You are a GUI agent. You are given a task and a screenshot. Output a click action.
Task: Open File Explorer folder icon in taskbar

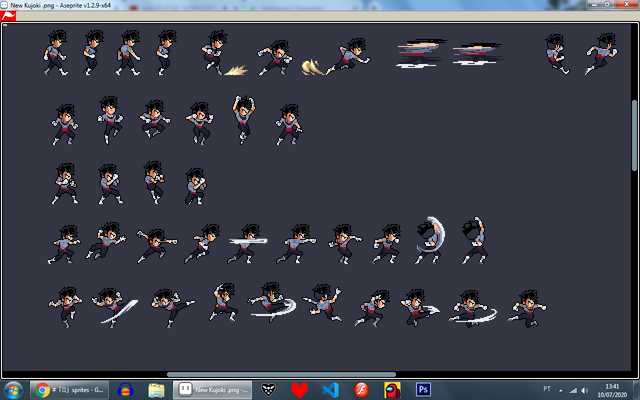pyautogui.click(x=156, y=390)
